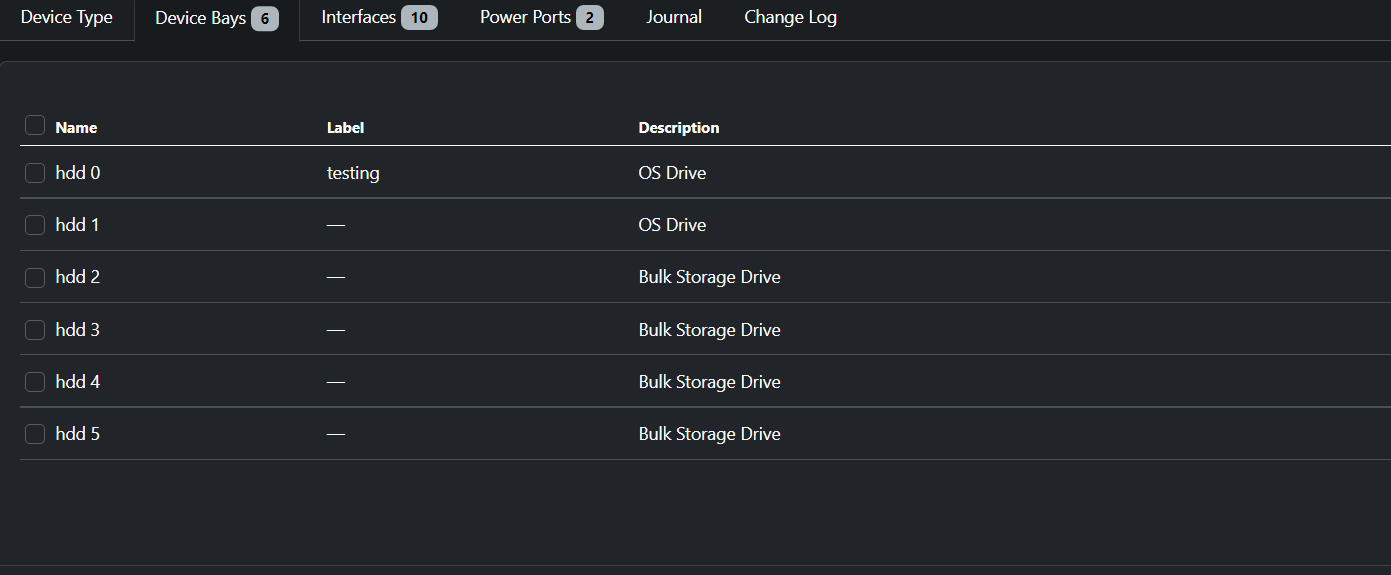The width and height of the screenshot is (1391, 575).
Task: Click the OS Drive description for hdd 1
Action: (672, 225)
